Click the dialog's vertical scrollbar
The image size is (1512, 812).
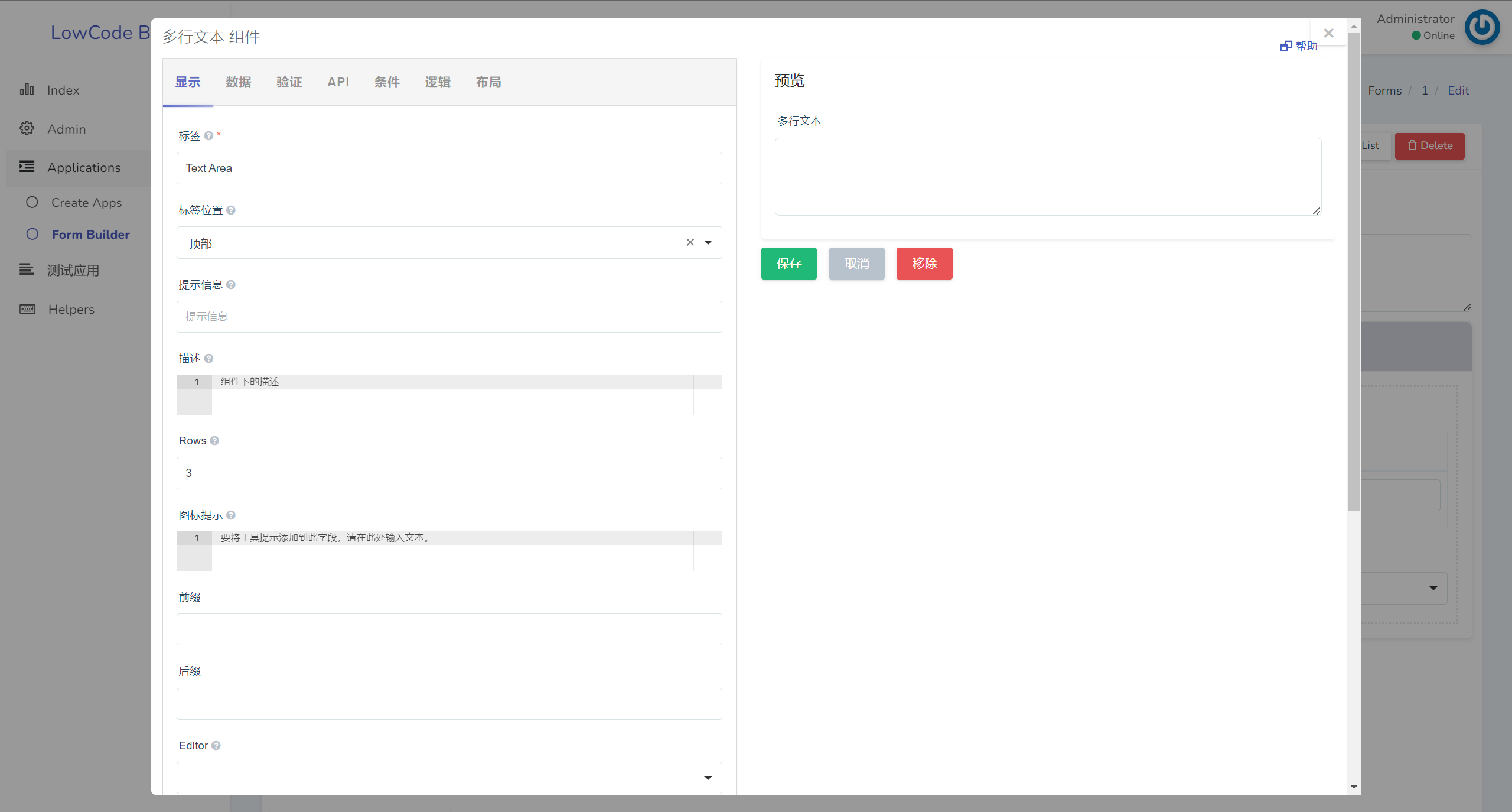[x=1354, y=272]
